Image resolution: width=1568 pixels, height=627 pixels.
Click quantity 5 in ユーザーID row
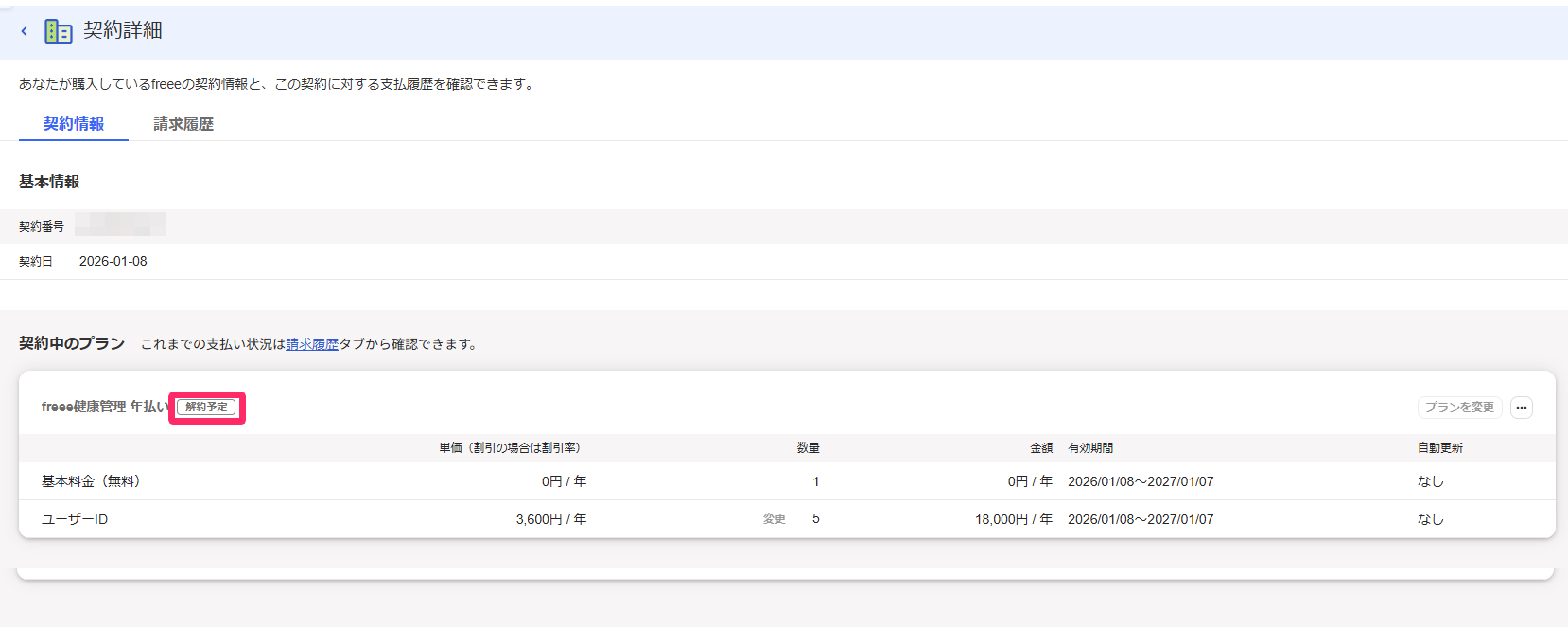[x=816, y=519]
